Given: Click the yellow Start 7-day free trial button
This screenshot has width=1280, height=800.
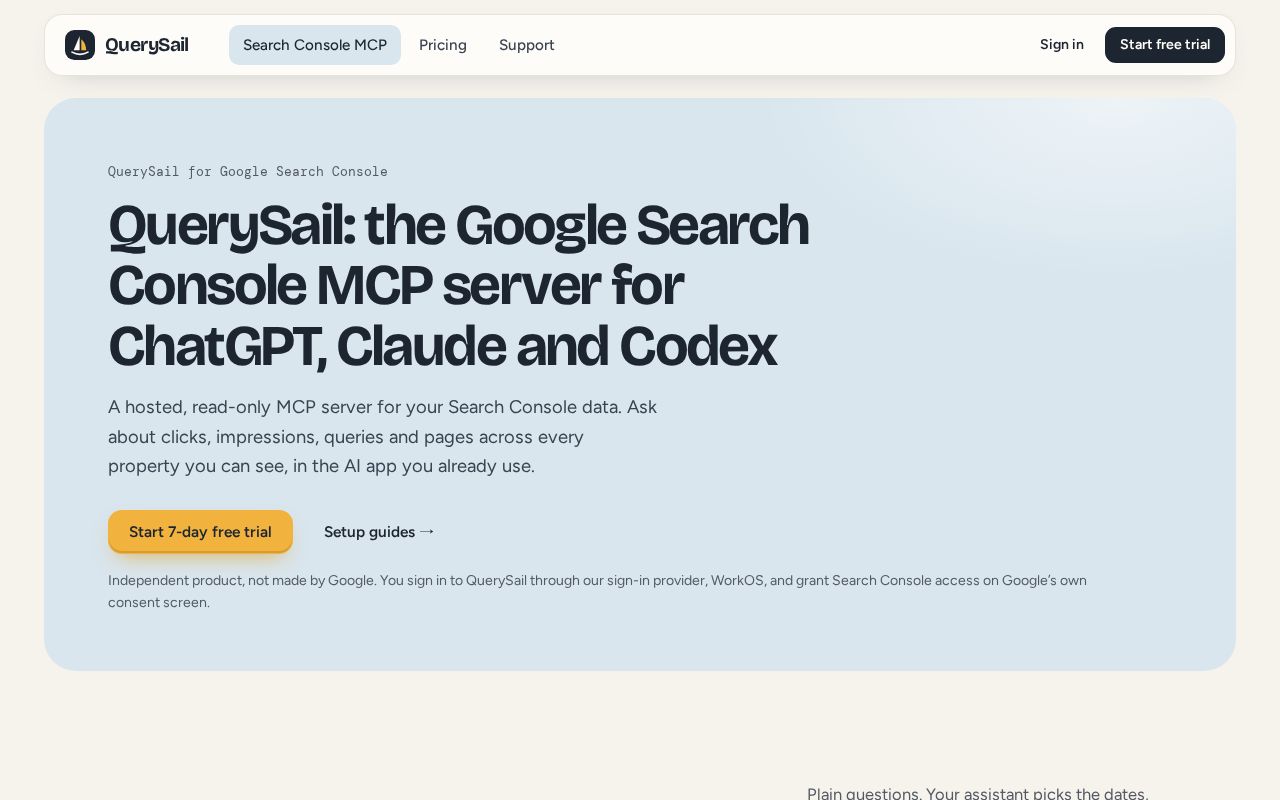Looking at the screenshot, I should point(200,532).
